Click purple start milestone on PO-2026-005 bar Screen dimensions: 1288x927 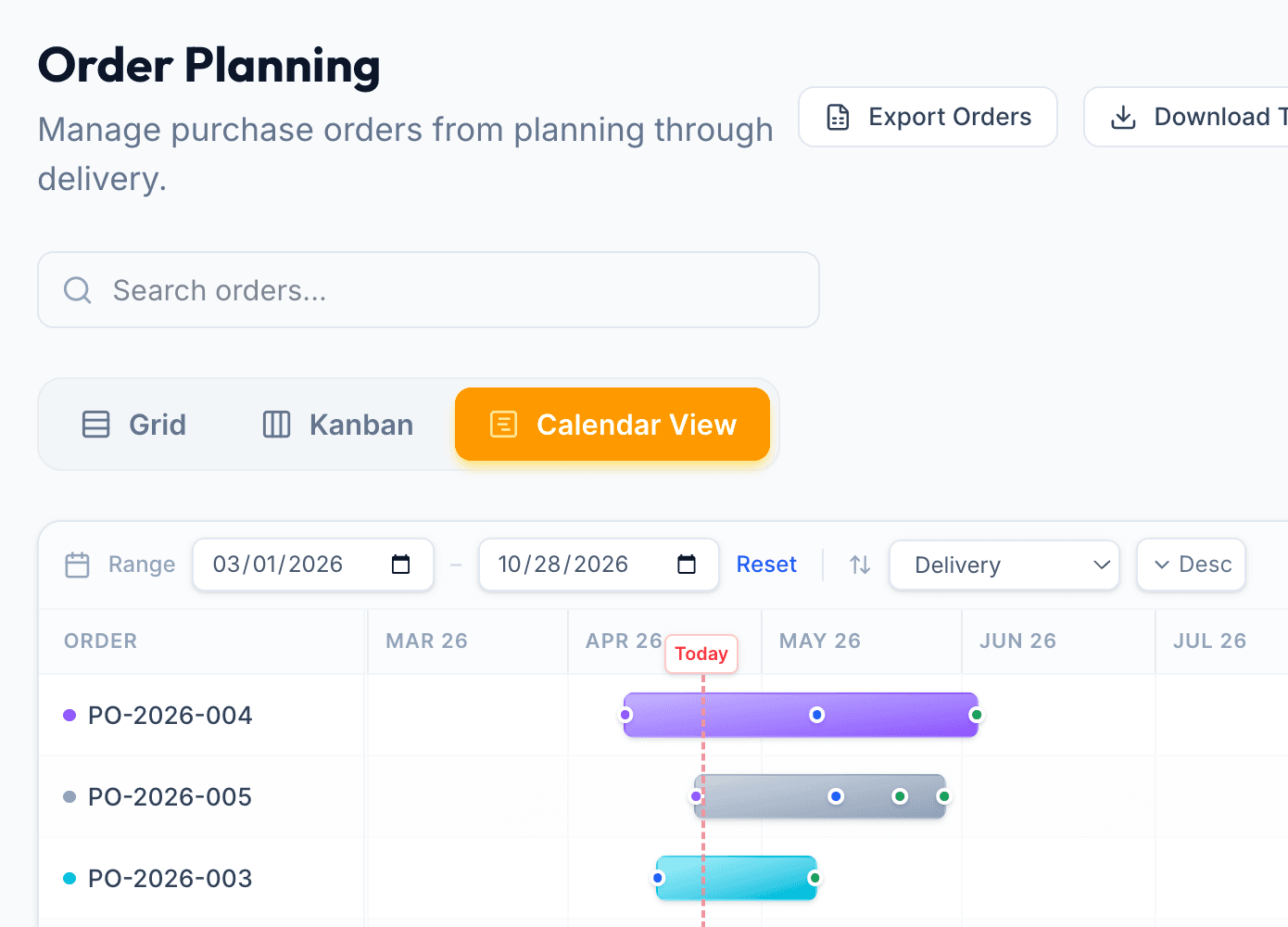696,796
